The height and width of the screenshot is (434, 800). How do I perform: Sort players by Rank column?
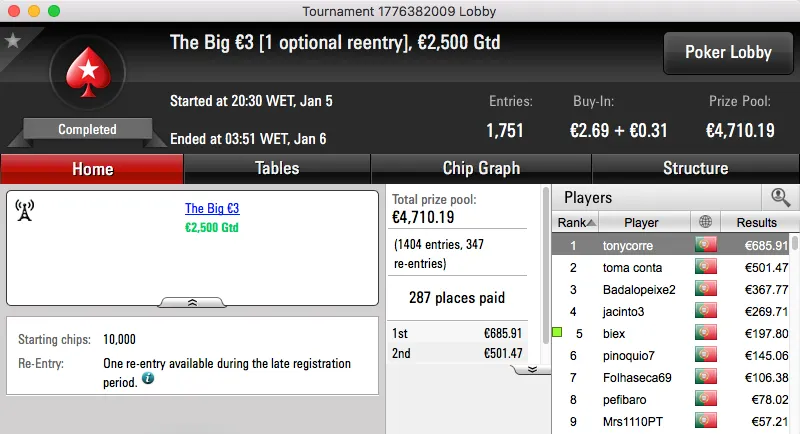click(577, 222)
